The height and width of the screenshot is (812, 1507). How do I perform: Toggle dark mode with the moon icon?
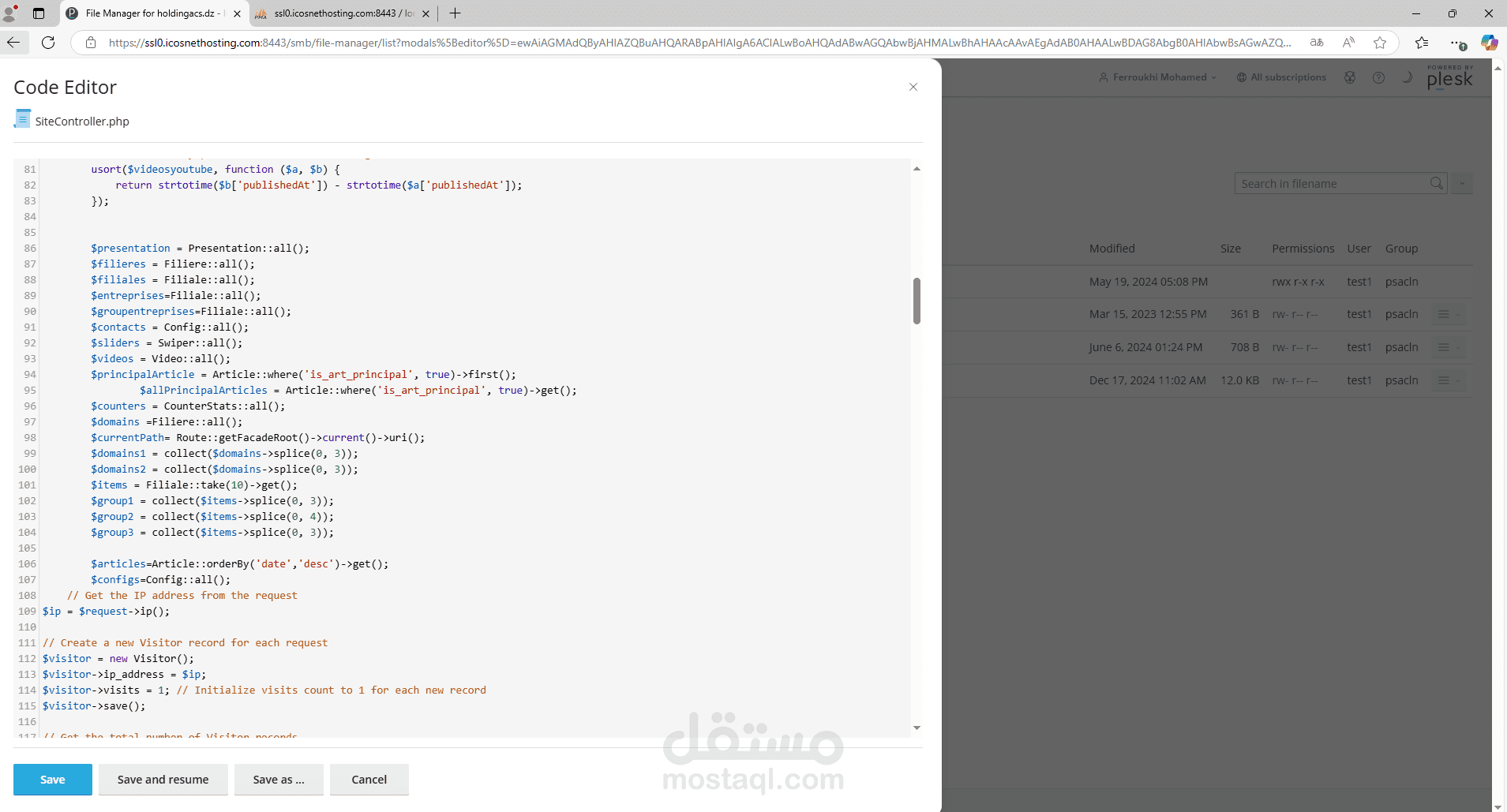pyautogui.click(x=1407, y=77)
